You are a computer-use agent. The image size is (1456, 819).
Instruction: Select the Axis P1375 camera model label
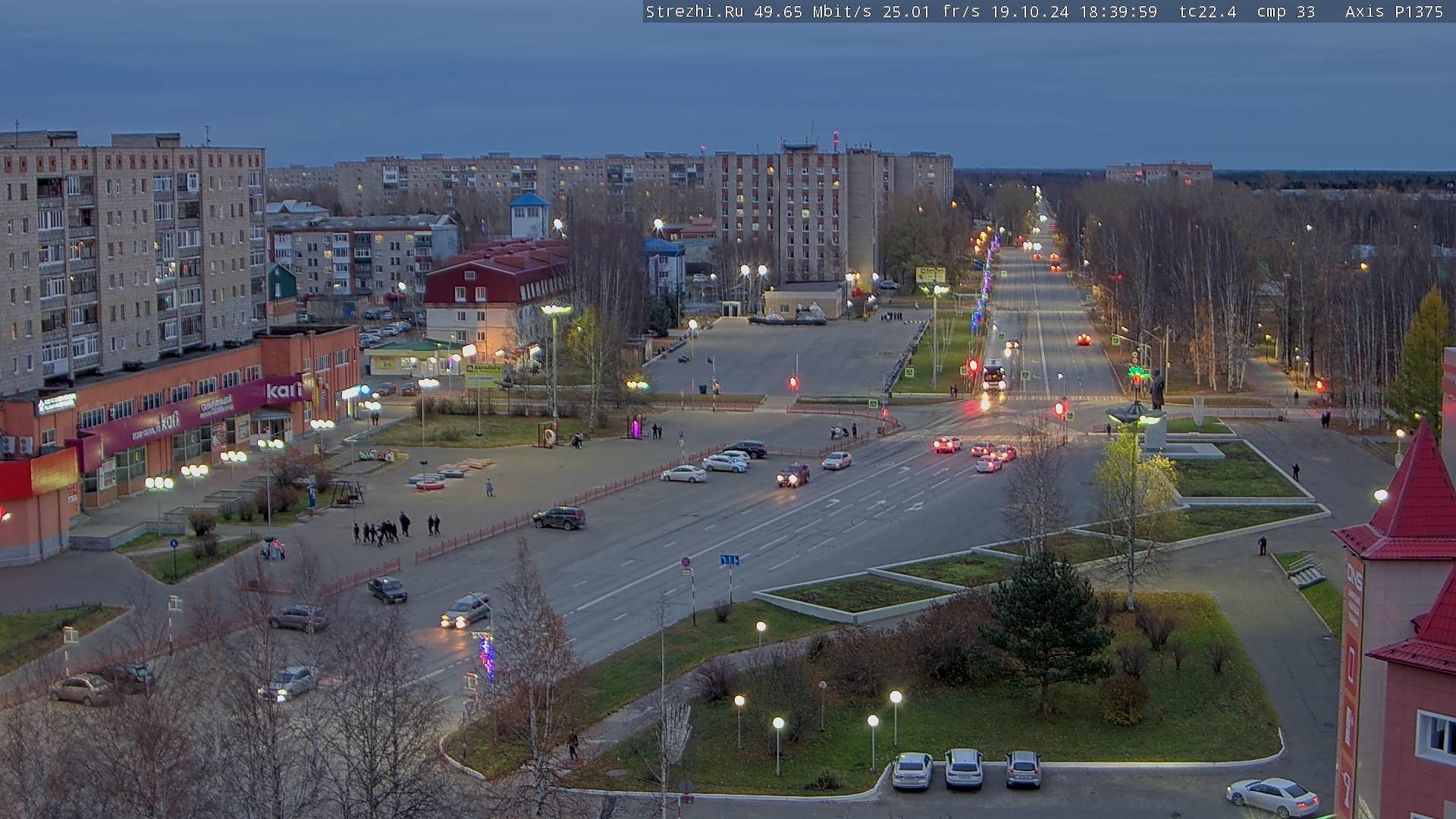point(1394,12)
